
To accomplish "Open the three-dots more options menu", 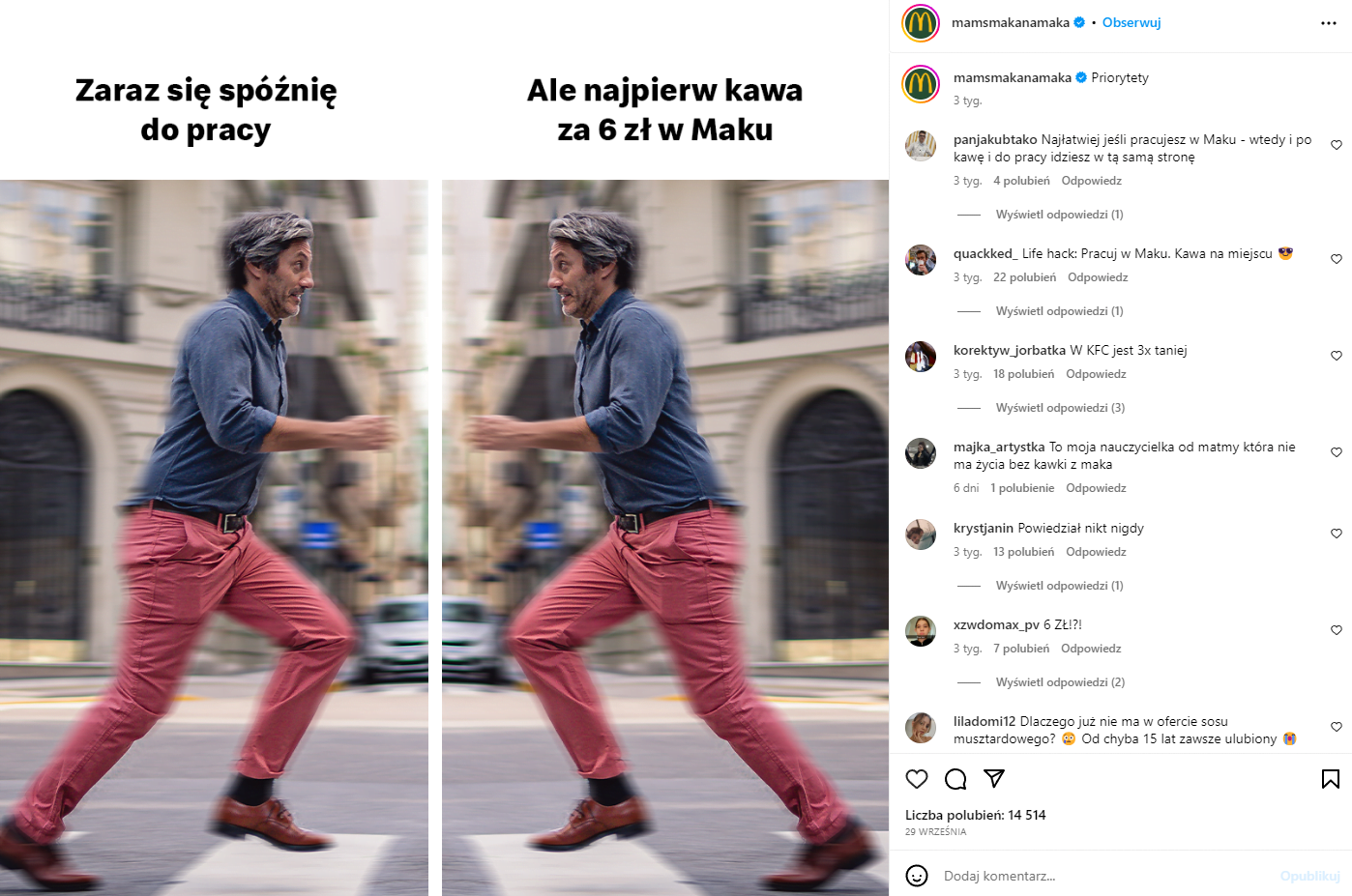I will [x=1329, y=23].
